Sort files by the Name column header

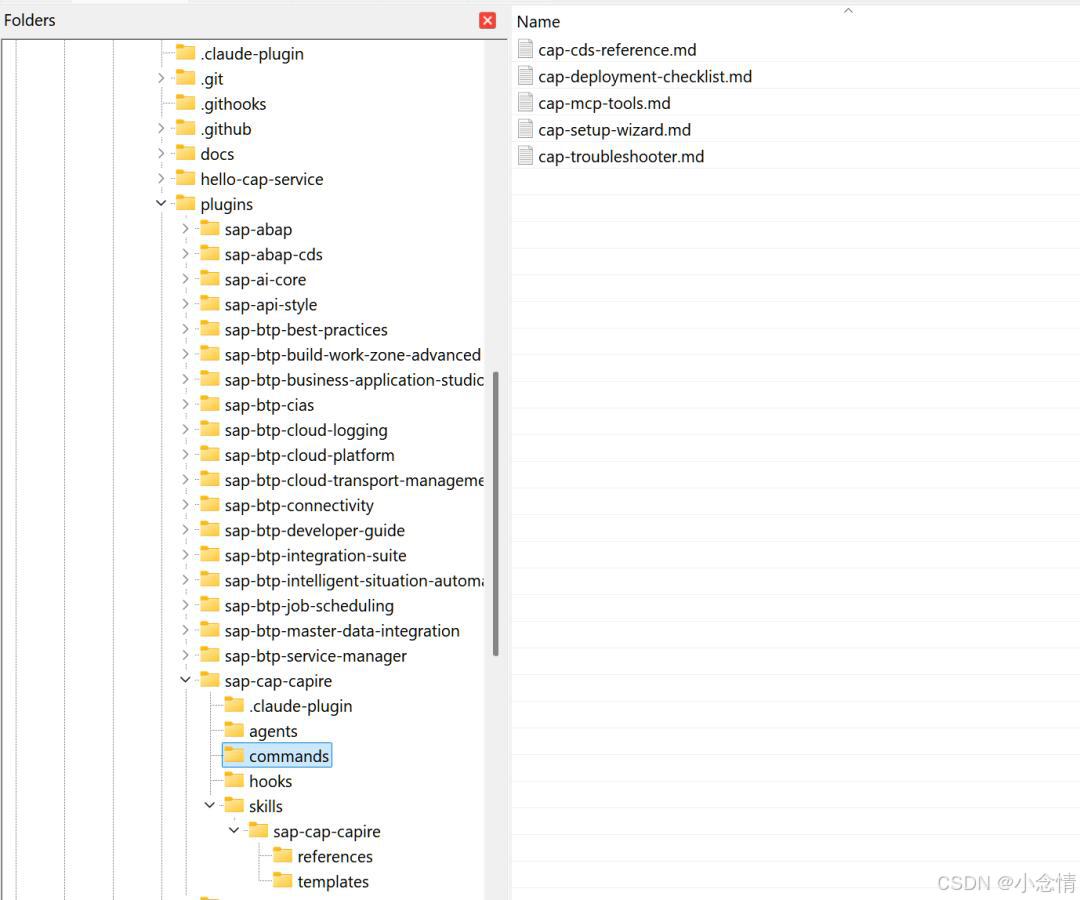(538, 22)
